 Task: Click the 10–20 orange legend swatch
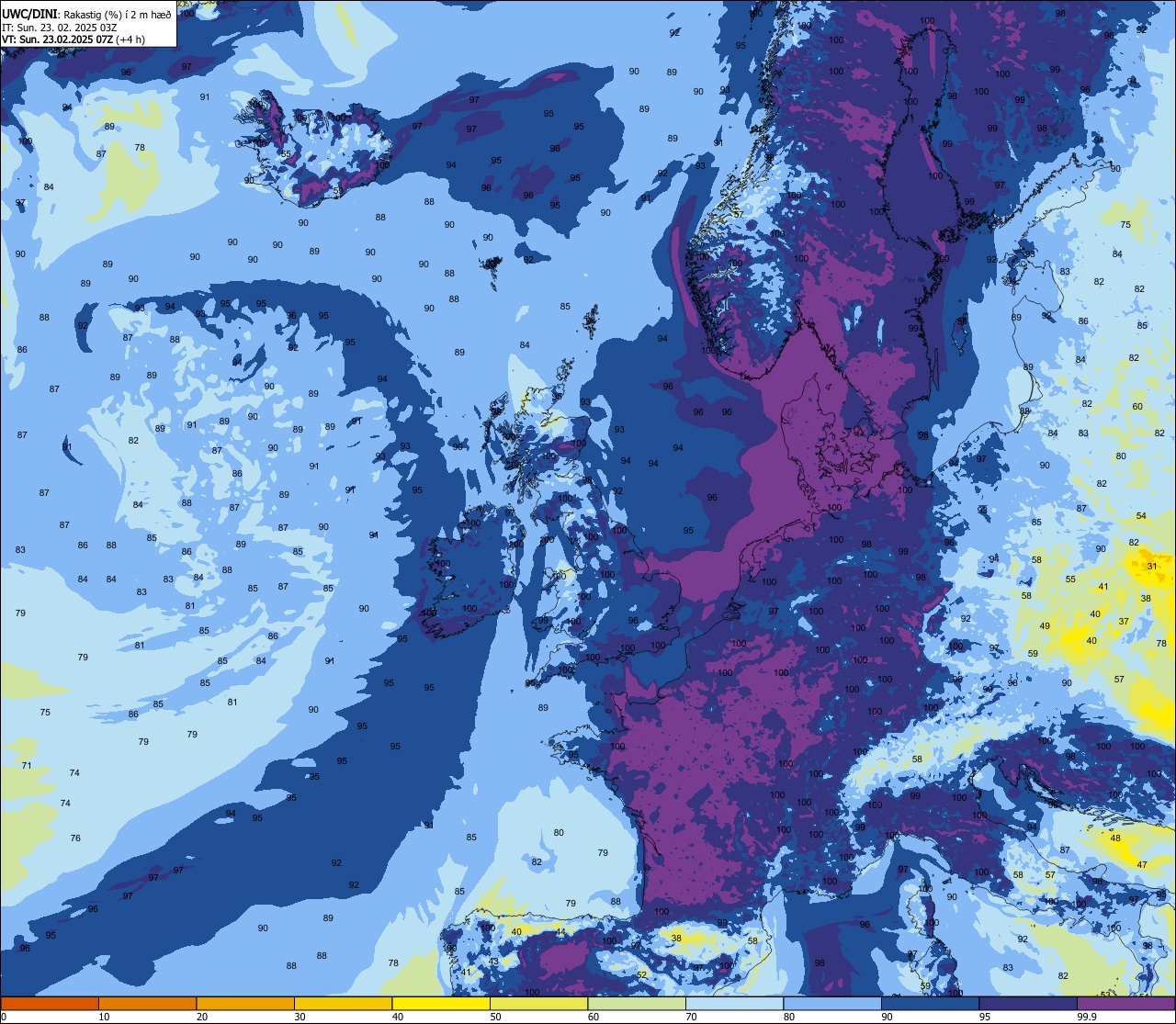[147, 1003]
